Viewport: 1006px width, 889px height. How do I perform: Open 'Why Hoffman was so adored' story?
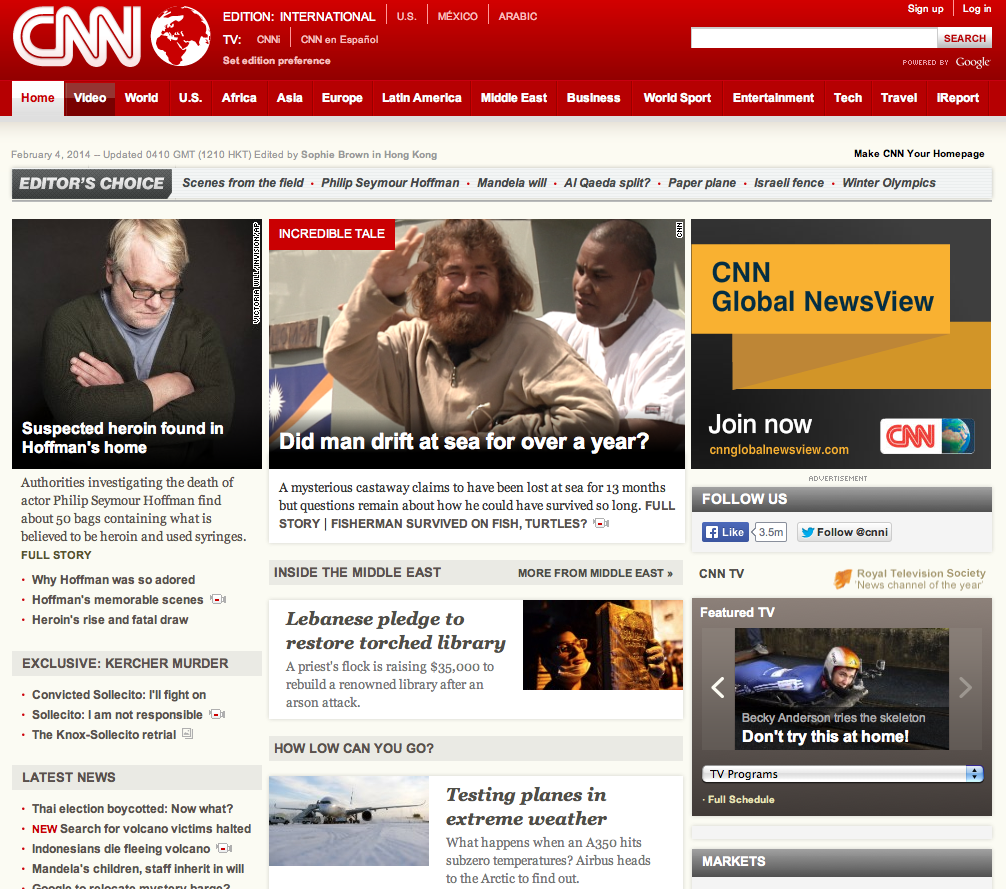pyautogui.click(x=114, y=580)
